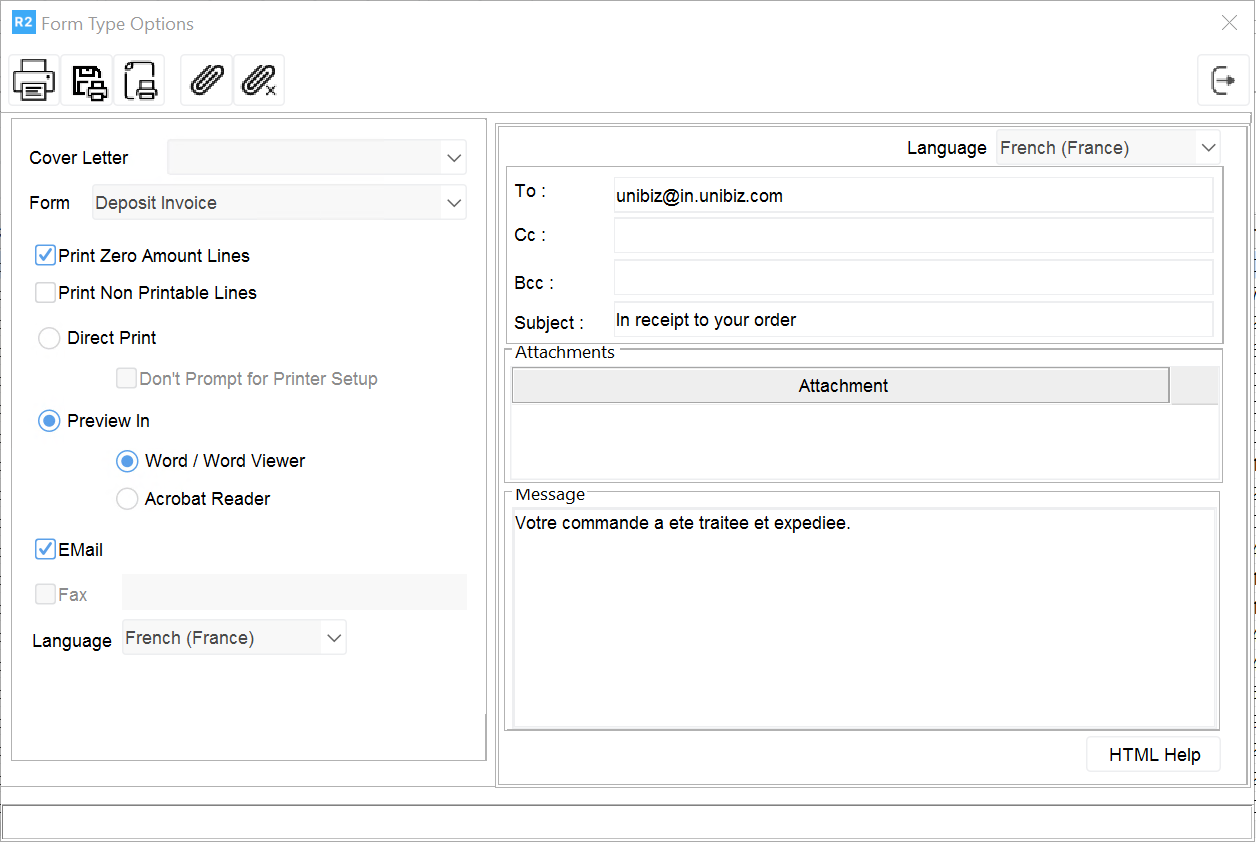Viewport: 1256px width, 844px height.
Task: Click the Attachment column header
Action: 841,386
